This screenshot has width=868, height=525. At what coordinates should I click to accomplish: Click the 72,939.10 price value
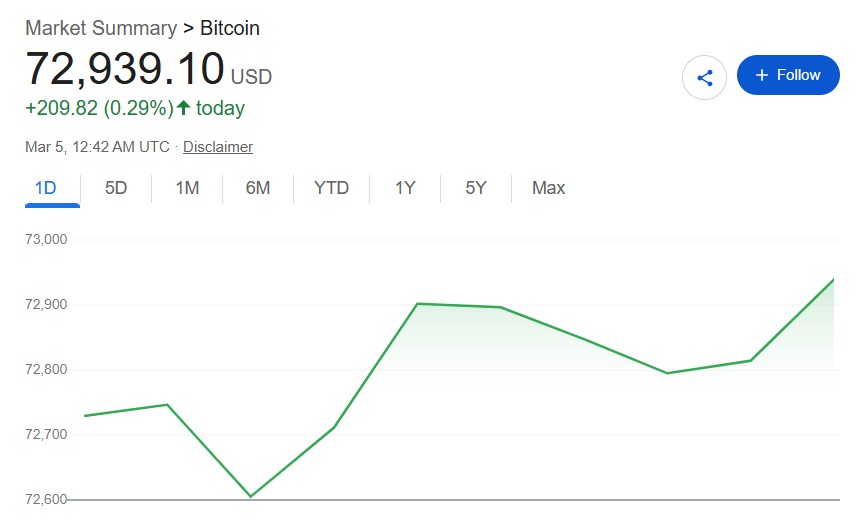[125, 69]
